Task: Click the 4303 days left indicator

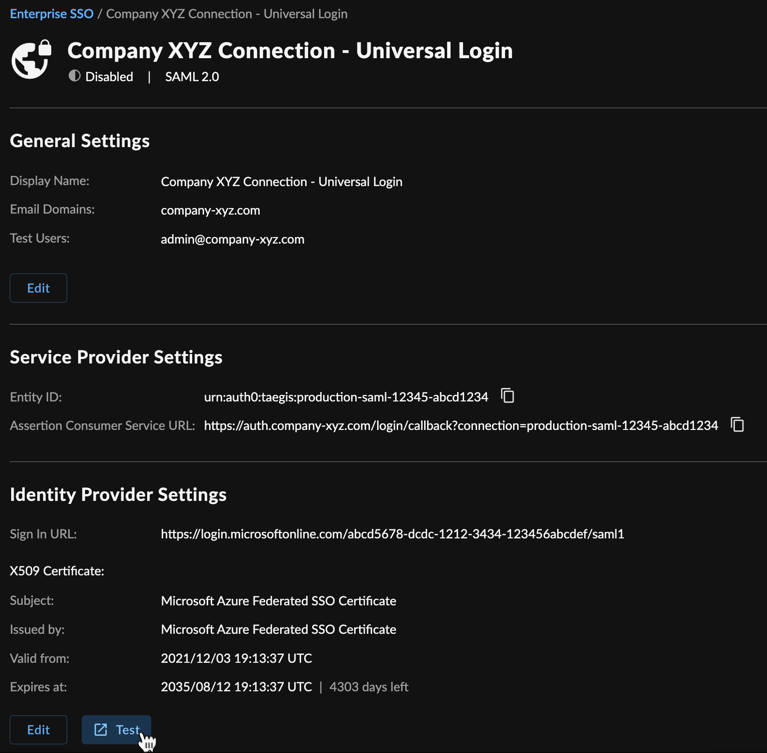Action: coord(369,687)
